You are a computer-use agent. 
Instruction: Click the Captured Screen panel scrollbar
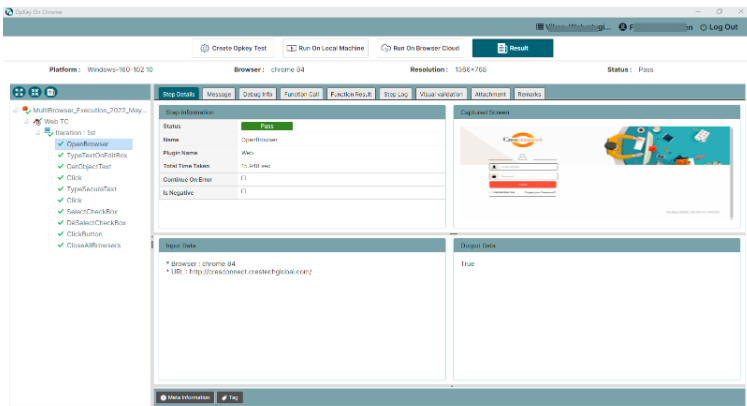(732, 172)
